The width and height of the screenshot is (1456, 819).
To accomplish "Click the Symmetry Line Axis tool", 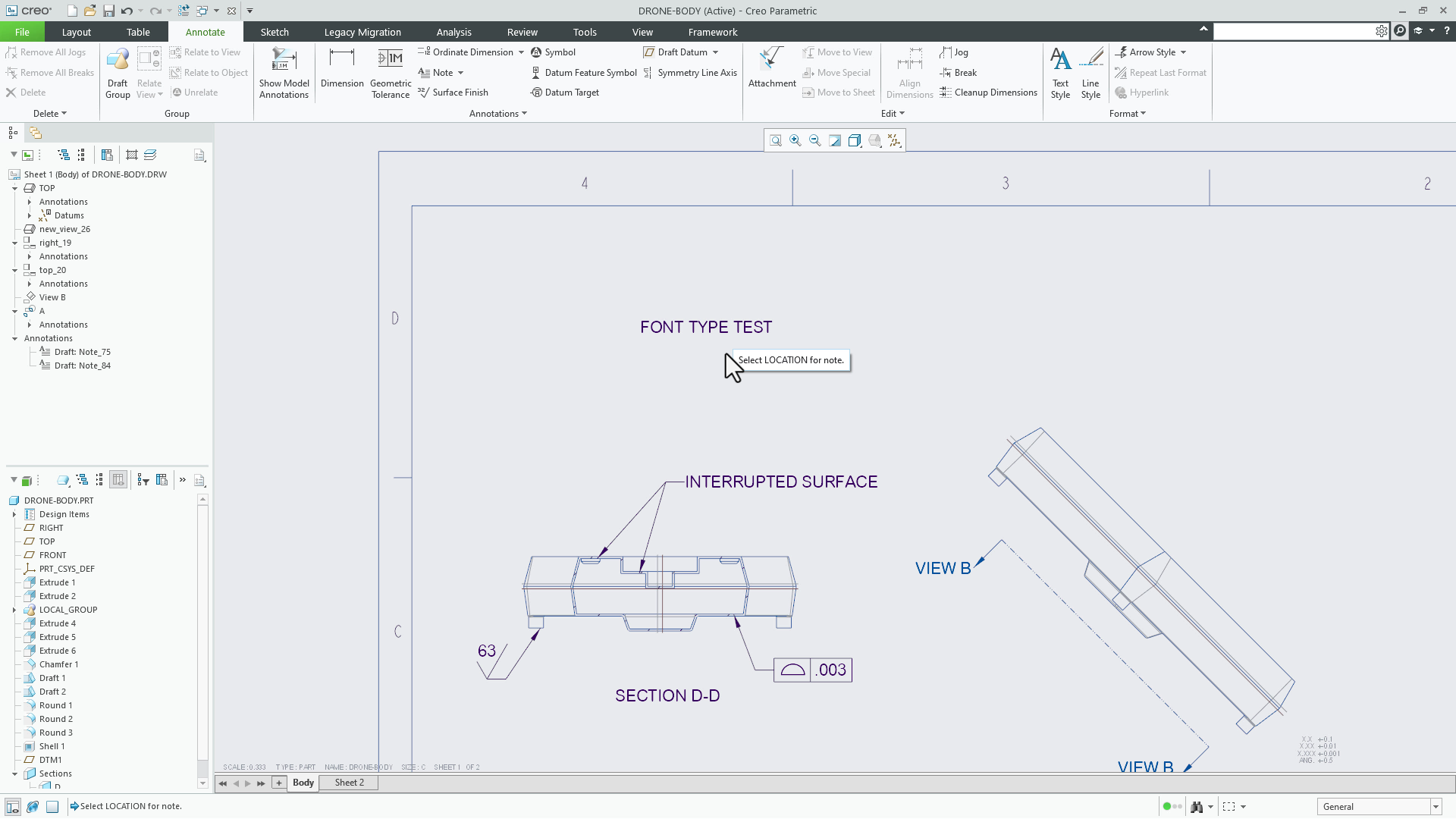I will tap(690, 73).
